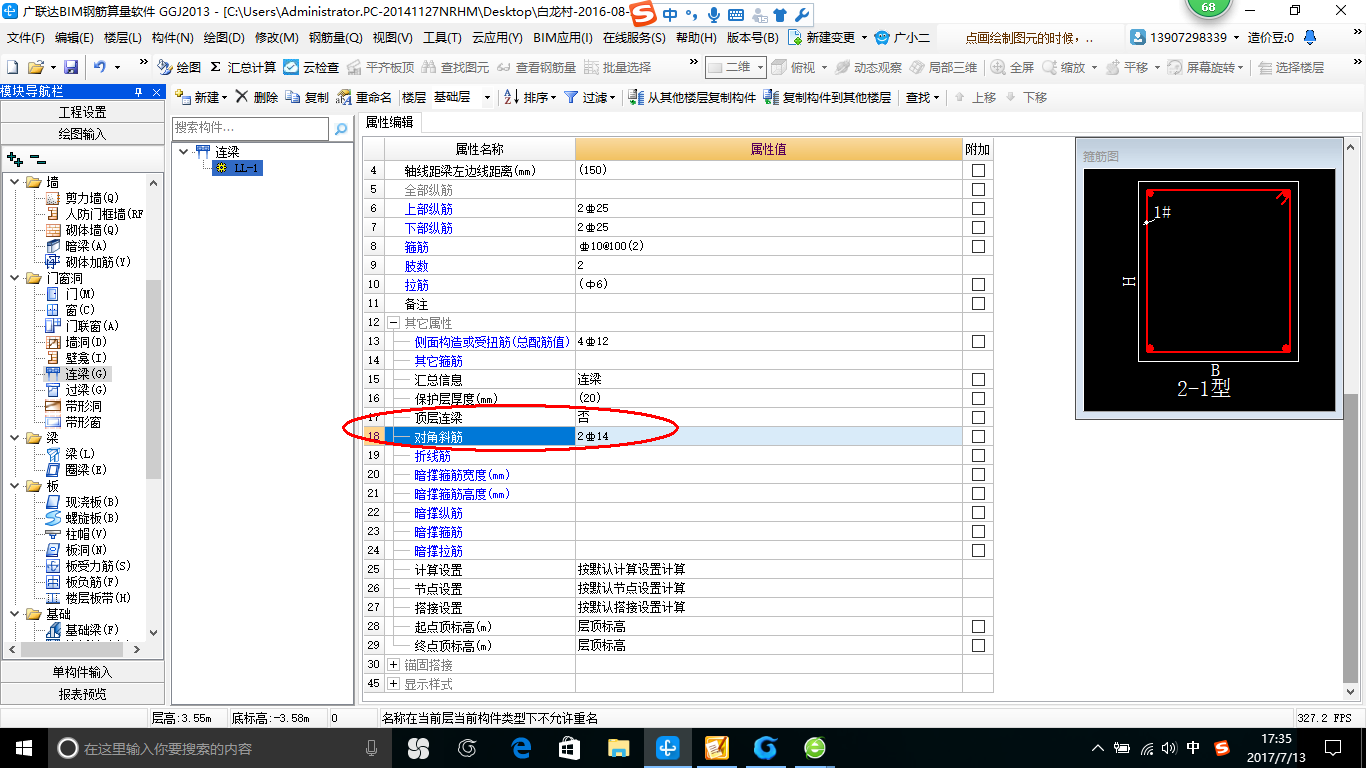Click 删除 delete icon
This screenshot has width=1366, height=768.
click(x=257, y=97)
